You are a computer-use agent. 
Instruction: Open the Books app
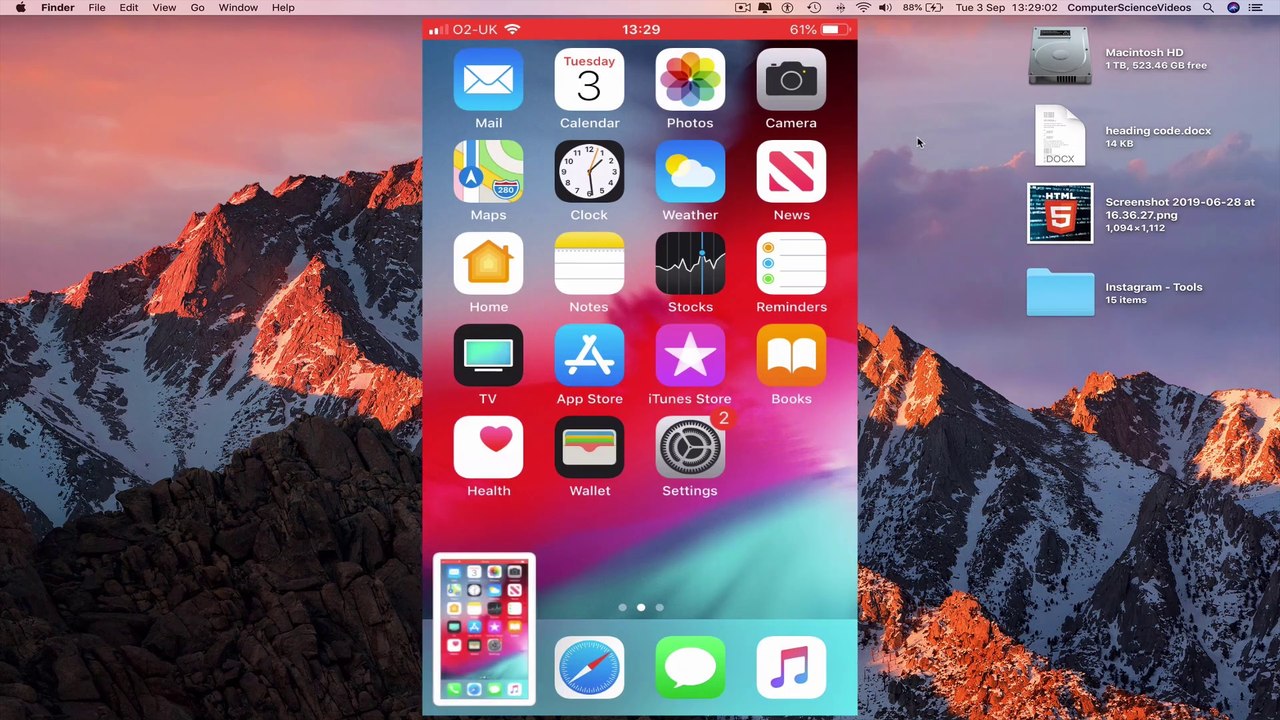(791, 356)
